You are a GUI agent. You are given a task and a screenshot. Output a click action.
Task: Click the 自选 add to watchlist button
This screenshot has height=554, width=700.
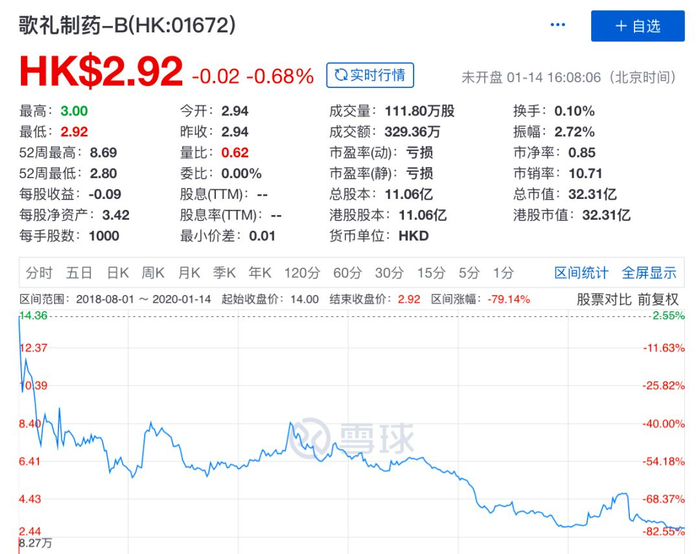(638, 26)
